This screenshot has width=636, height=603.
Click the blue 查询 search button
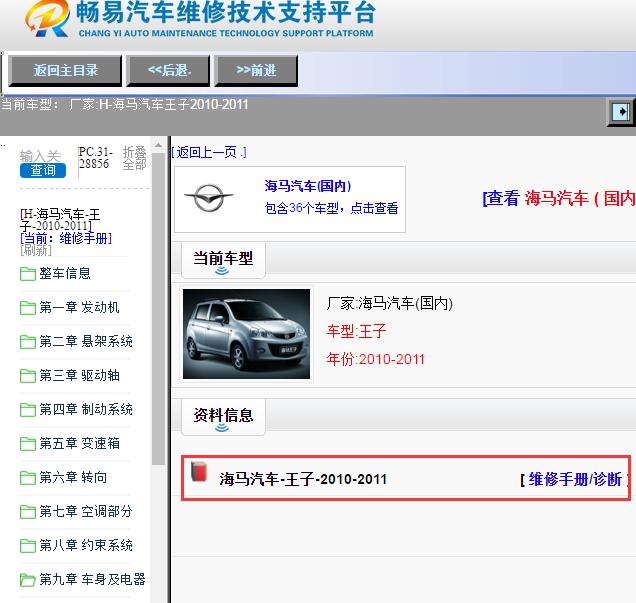(43, 170)
